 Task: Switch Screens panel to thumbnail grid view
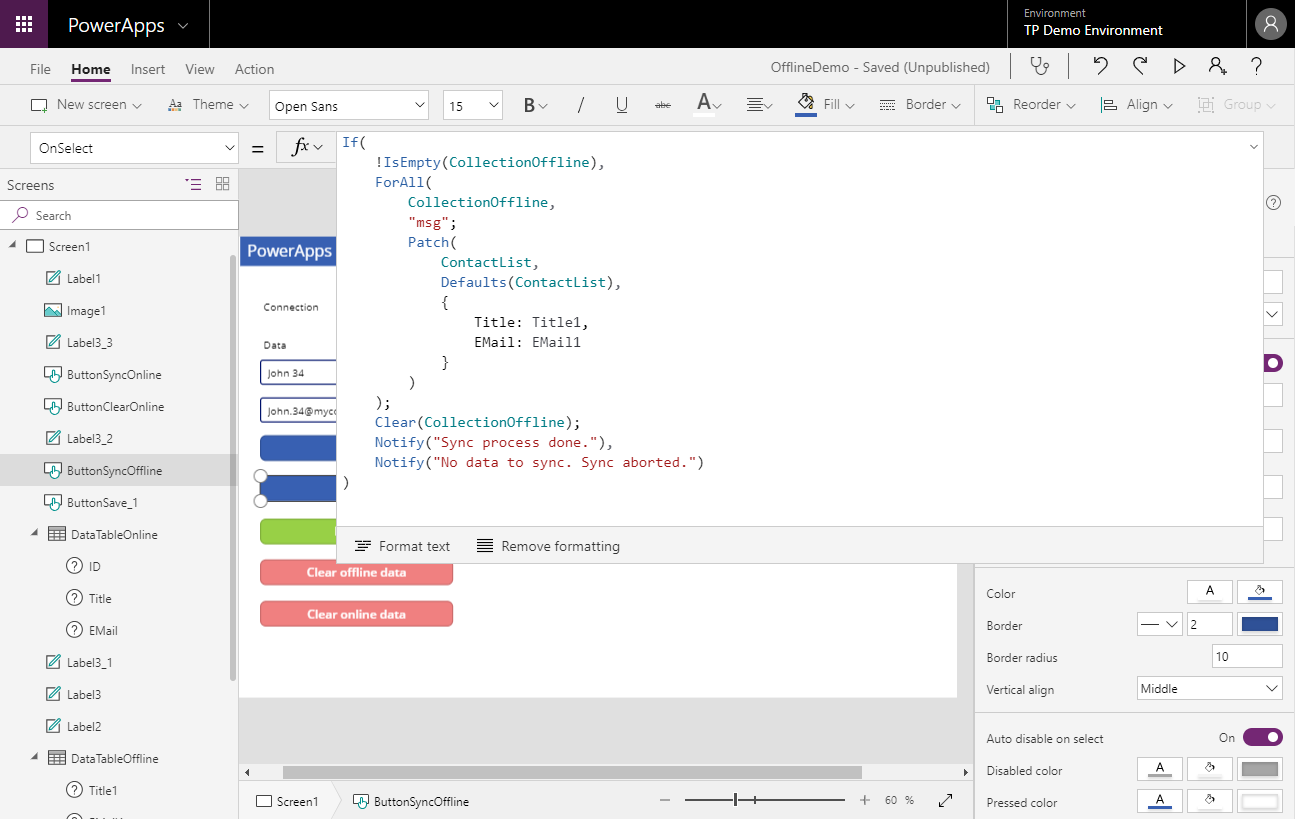[222, 184]
